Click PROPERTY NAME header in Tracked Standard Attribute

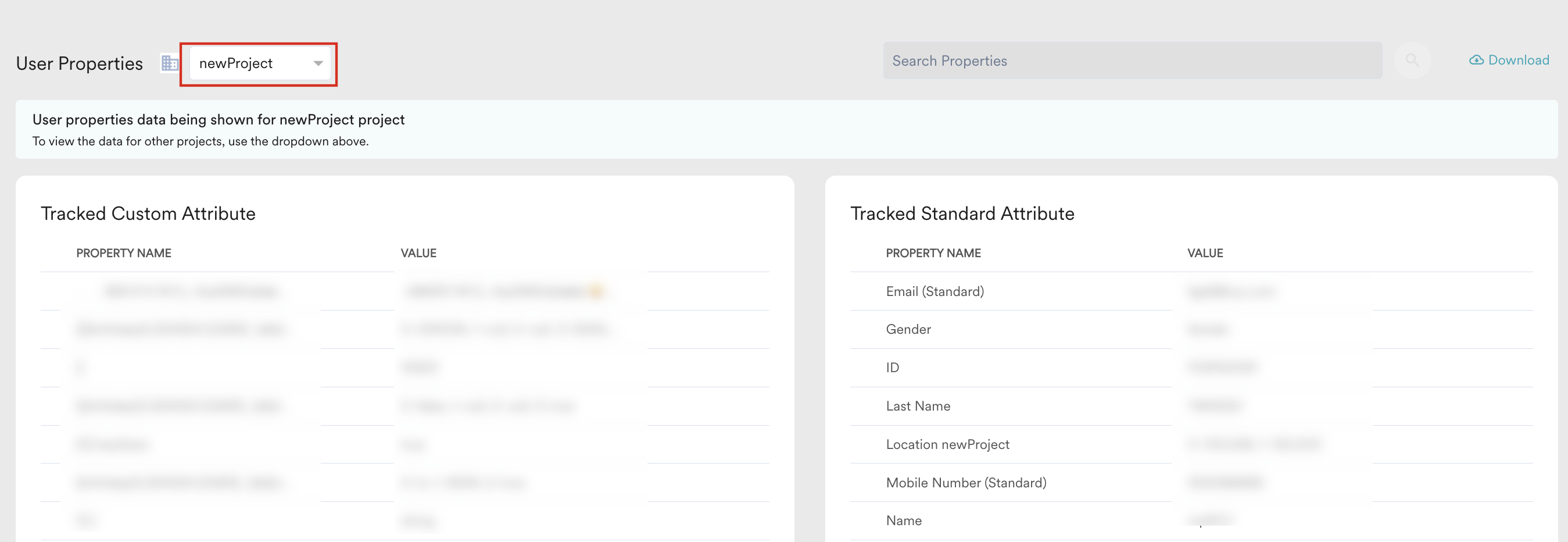(x=933, y=254)
